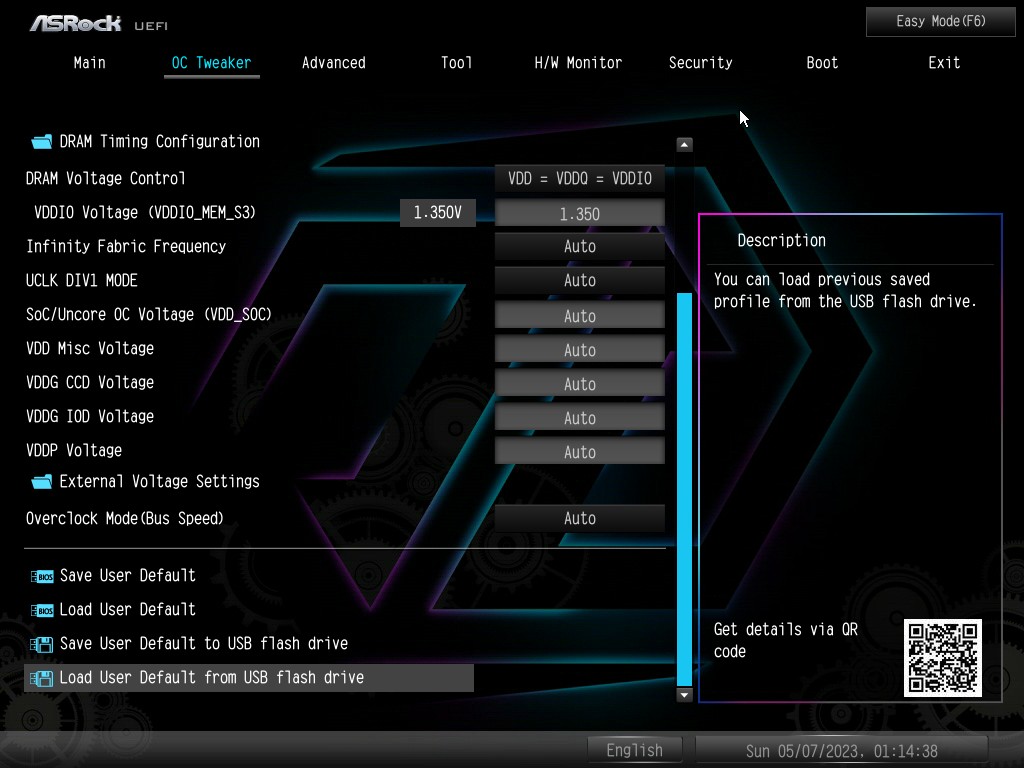Click the Save to USB flash drive icon
The height and width of the screenshot is (768, 1024).
[42, 644]
